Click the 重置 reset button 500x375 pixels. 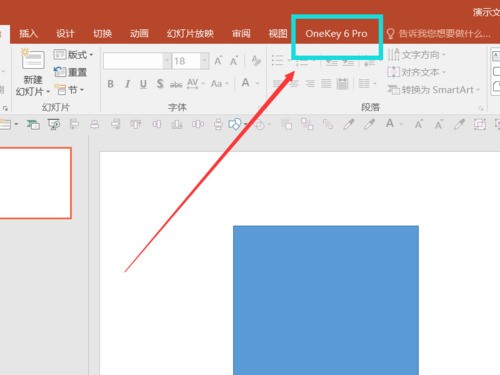(x=70, y=72)
